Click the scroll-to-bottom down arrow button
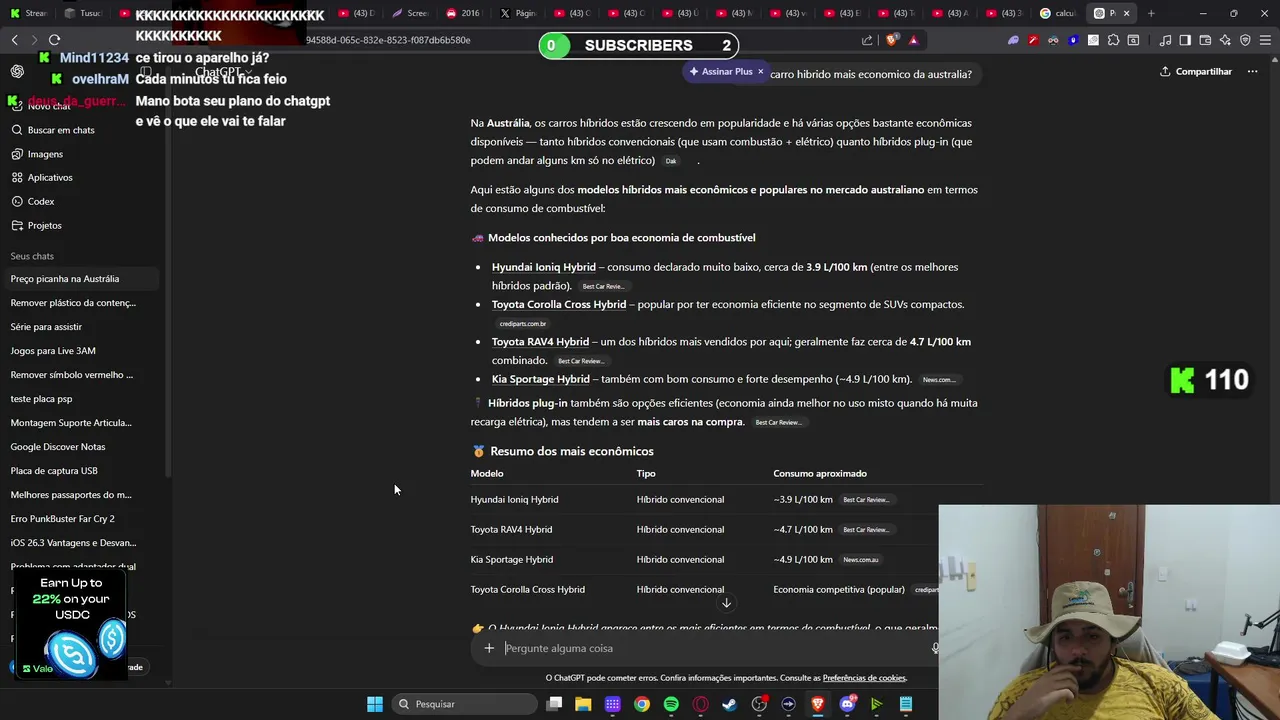 (x=726, y=602)
